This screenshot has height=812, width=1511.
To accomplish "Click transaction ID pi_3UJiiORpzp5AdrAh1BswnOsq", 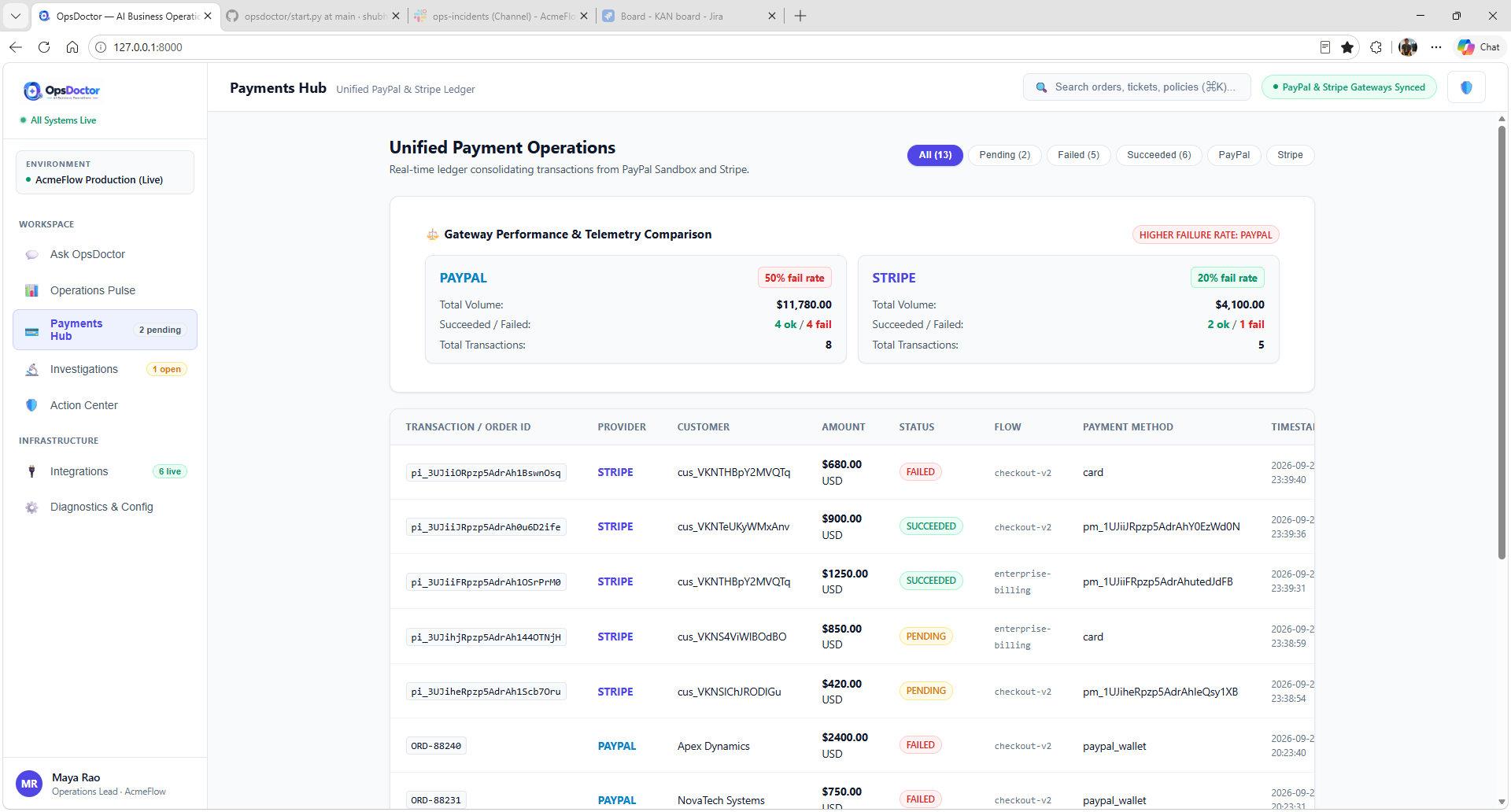I will click(486, 473).
